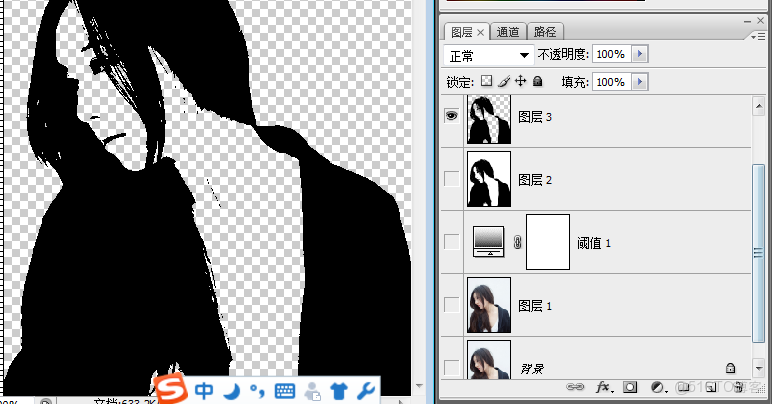Switch to the 路径 tab
The width and height of the screenshot is (772, 404).
(x=545, y=32)
